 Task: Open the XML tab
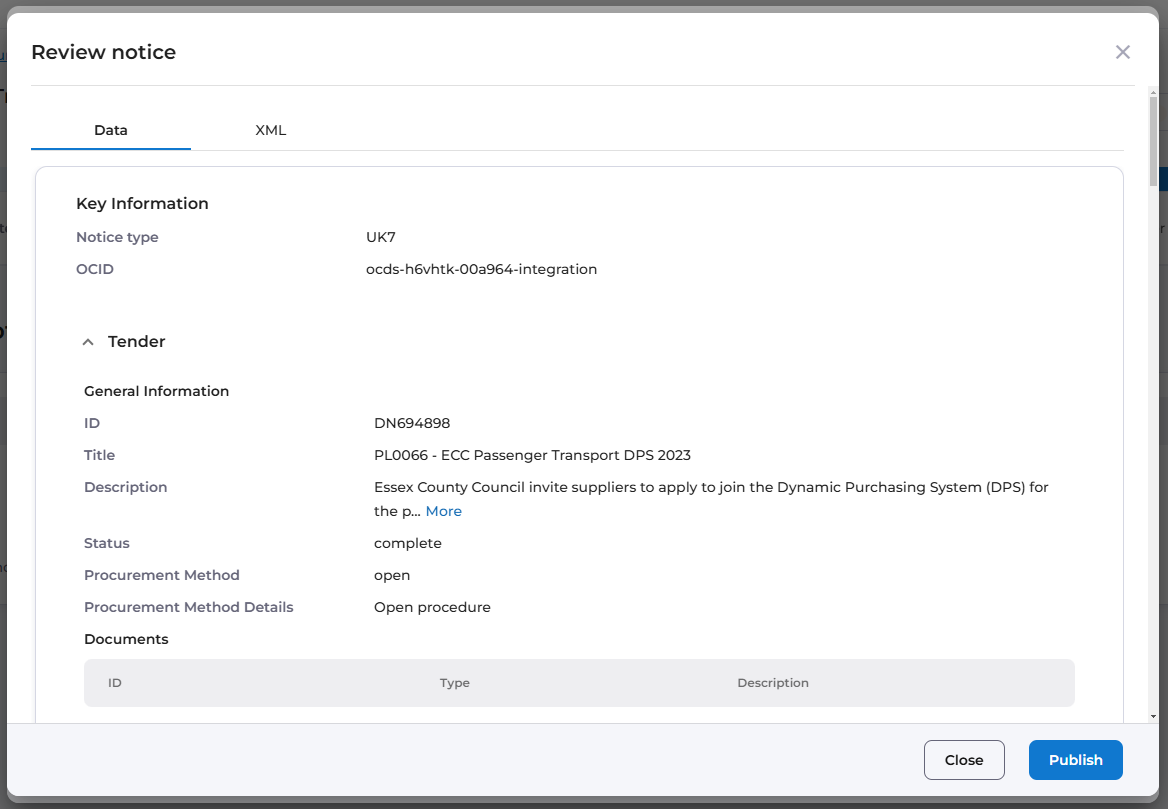click(x=271, y=130)
